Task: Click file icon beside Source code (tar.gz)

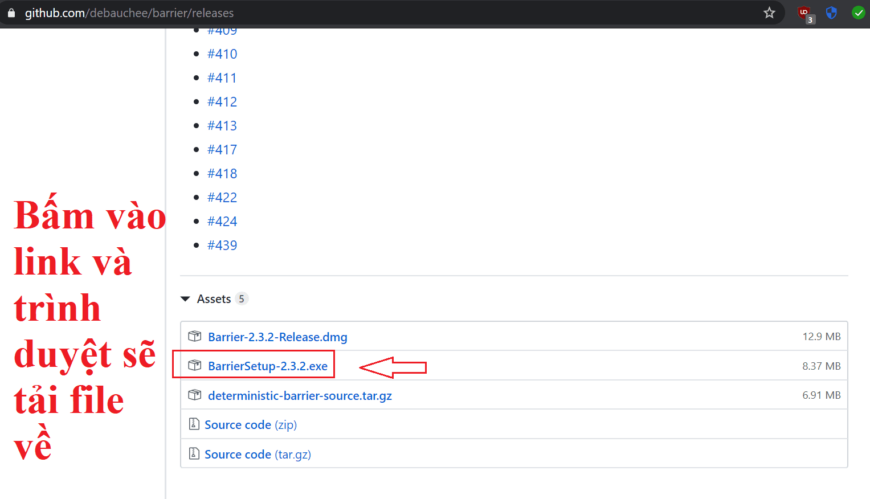Action: 194,454
